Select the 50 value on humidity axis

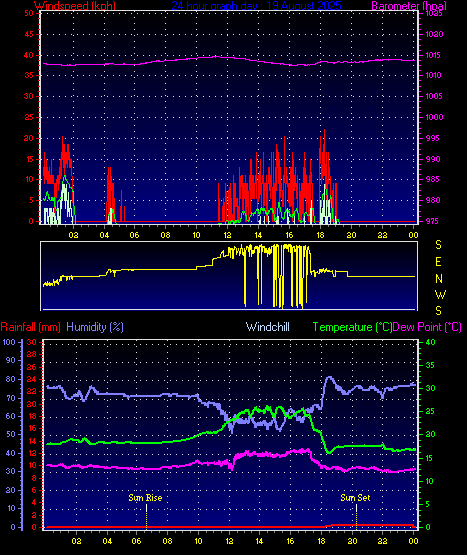point(11,434)
